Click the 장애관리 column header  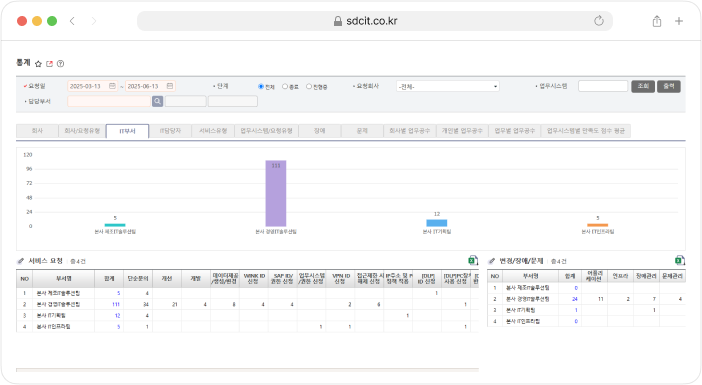click(646, 276)
